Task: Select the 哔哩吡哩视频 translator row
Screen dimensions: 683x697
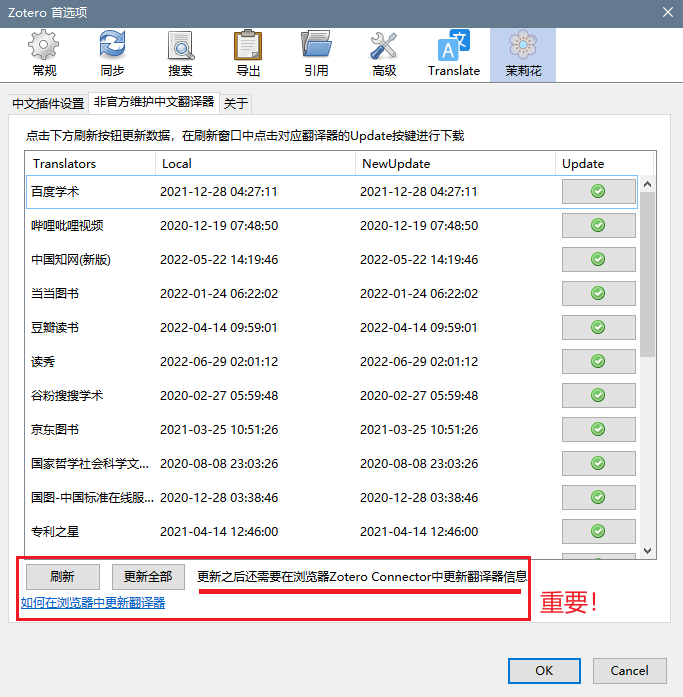Action: tap(332, 225)
